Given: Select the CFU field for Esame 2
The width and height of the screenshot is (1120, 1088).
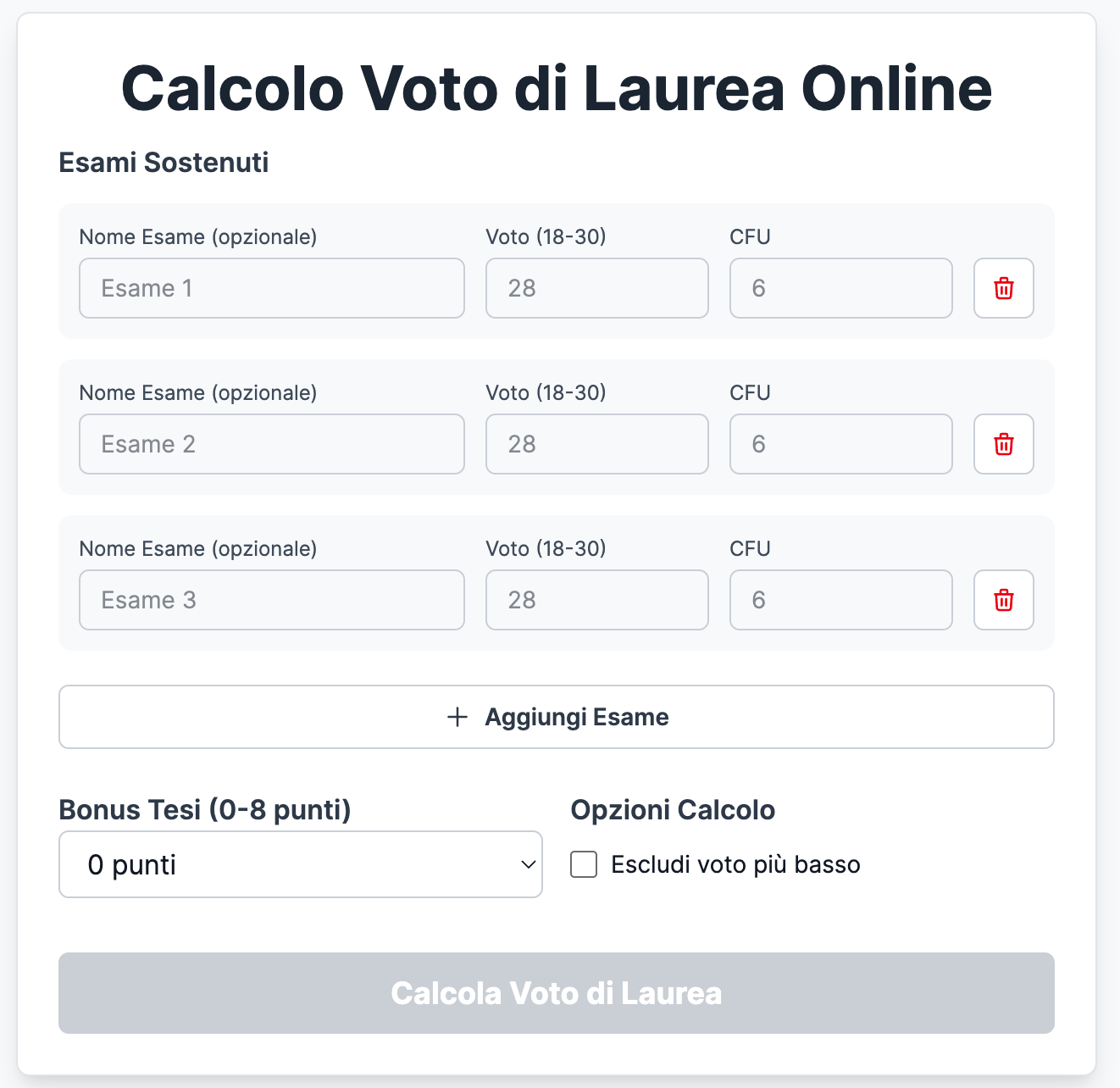Looking at the screenshot, I should 840,444.
